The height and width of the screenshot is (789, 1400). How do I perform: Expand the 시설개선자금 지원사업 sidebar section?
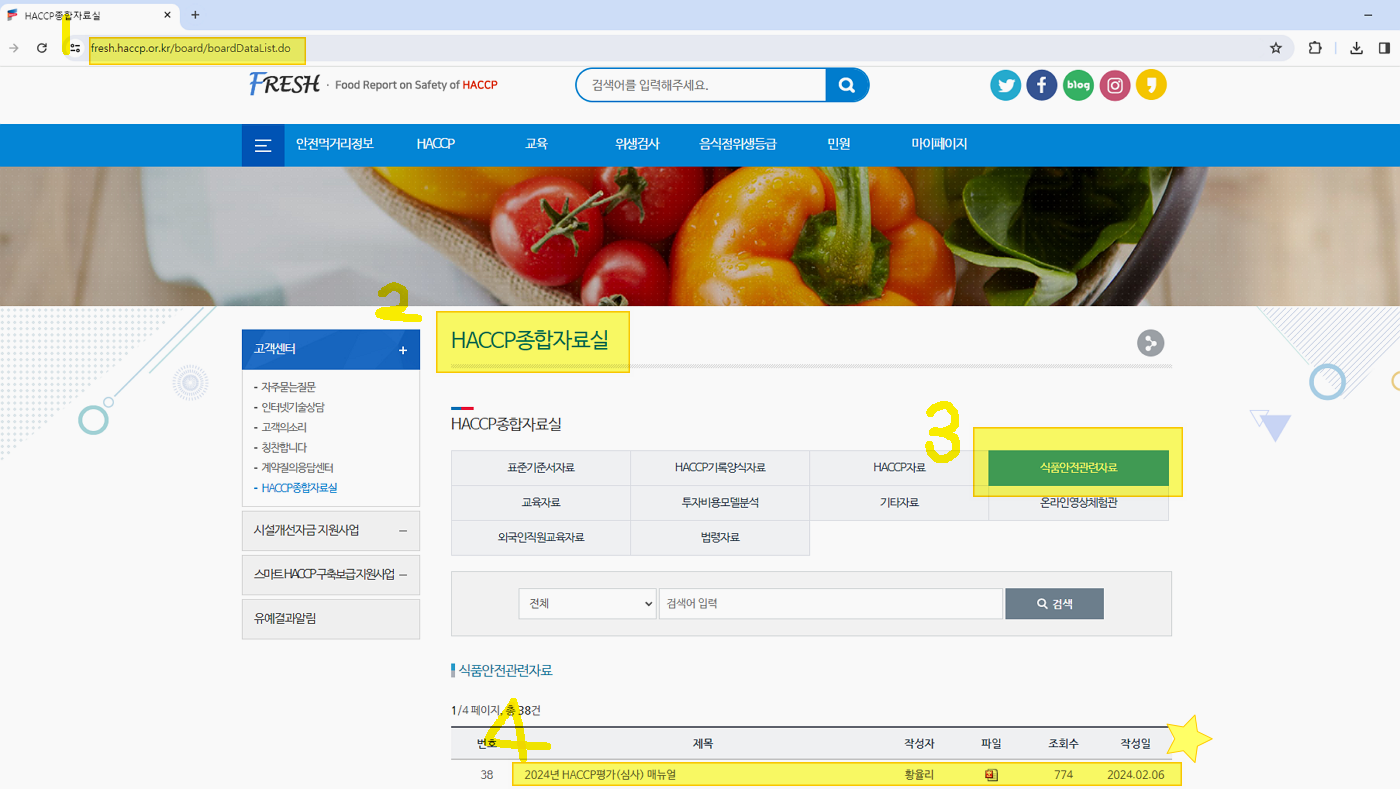[331, 530]
